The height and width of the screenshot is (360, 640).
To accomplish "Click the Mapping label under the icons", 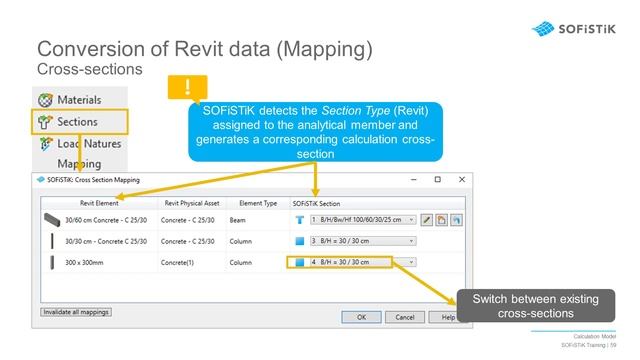I will 79,164.
